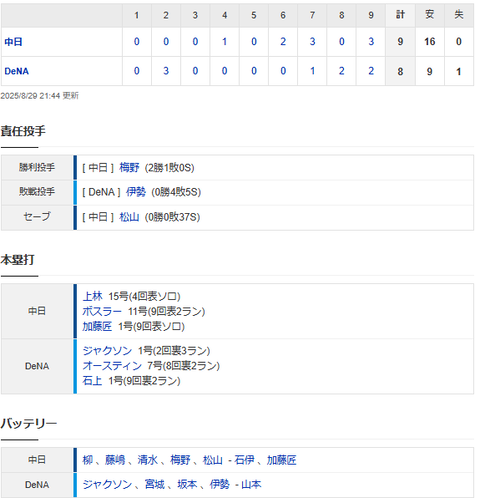This screenshot has height=498, width=480.
Task: Click DeNA total runs value 8
Action: click(400, 71)
